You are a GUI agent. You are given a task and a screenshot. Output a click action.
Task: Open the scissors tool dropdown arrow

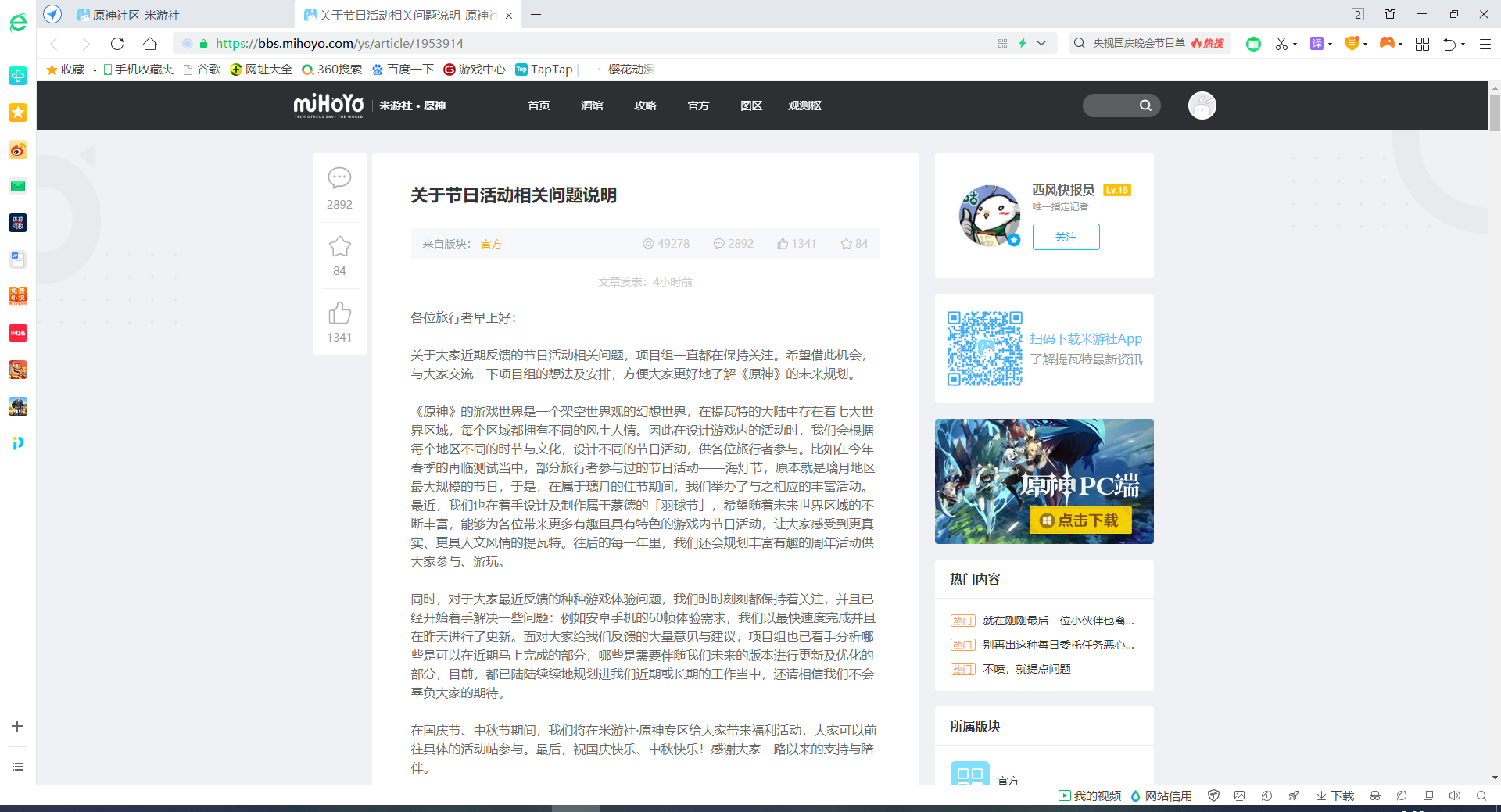1295,45
